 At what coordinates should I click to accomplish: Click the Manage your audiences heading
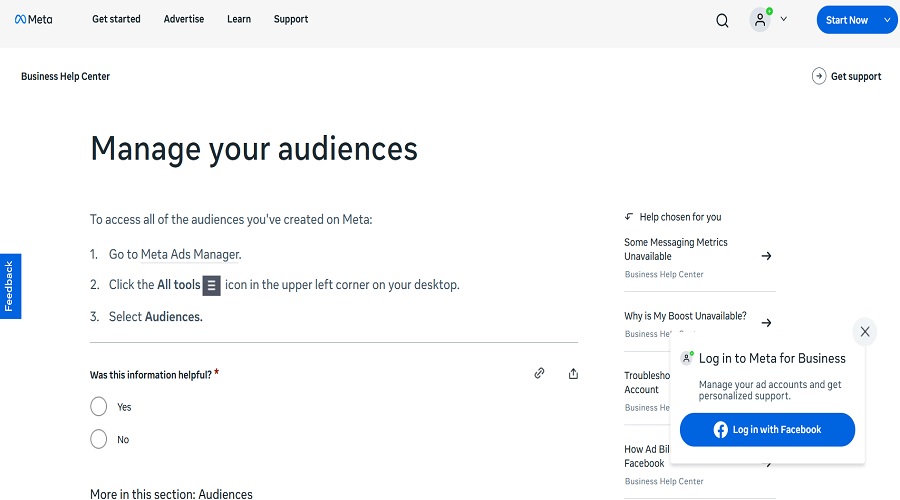point(254,149)
